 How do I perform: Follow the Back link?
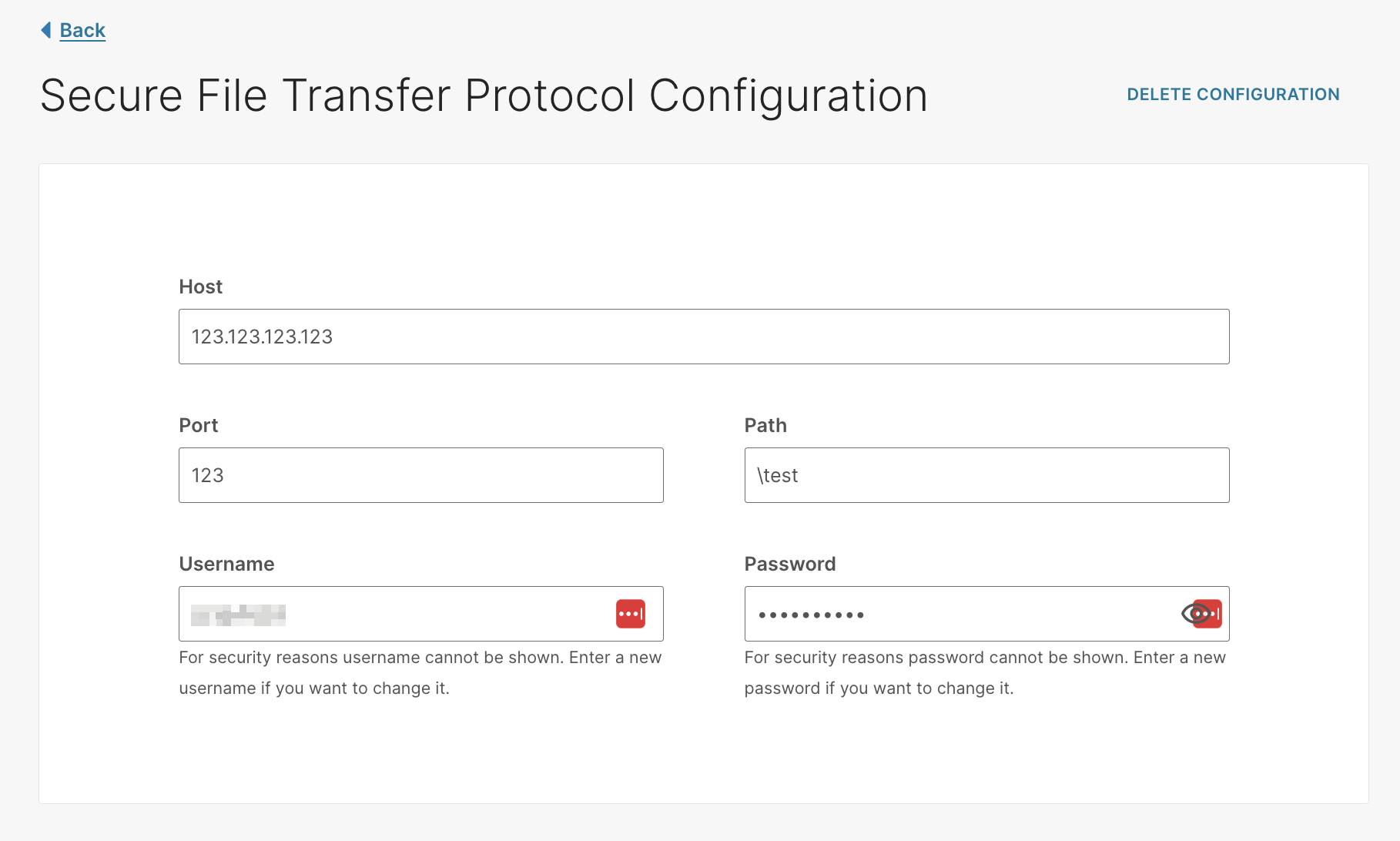[x=82, y=30]
